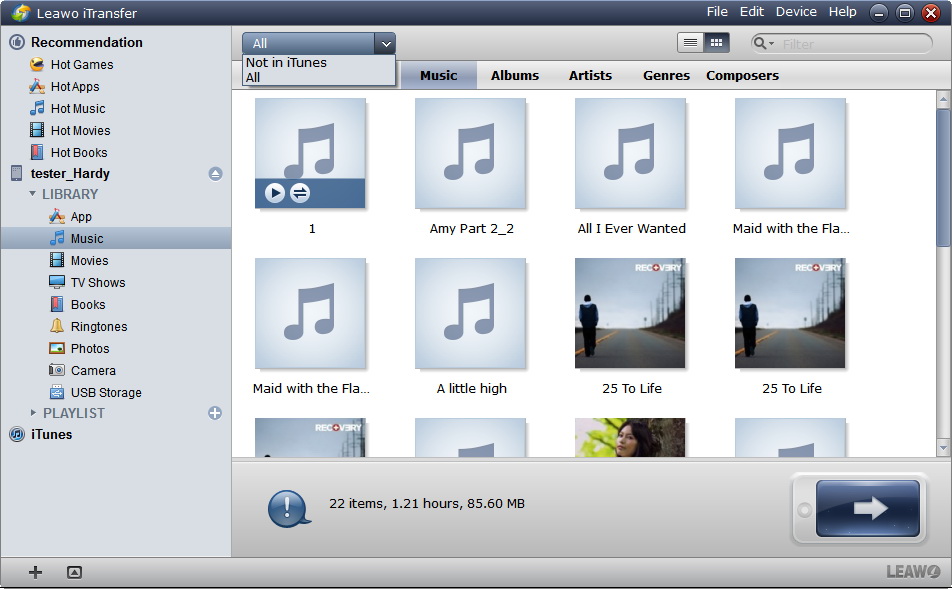Open the Device menu
Screen dimensions: 952x589
pos(796,12)
